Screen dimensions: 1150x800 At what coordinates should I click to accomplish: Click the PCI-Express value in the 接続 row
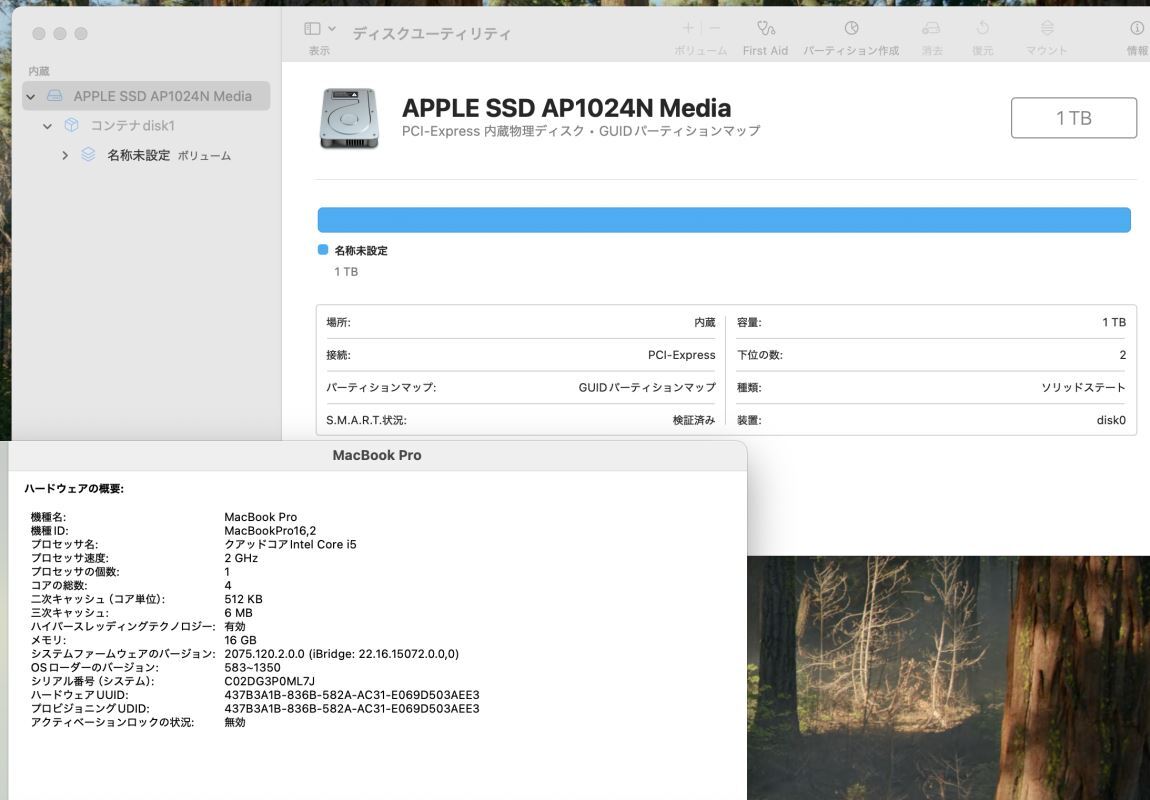(x=681, y=355)
